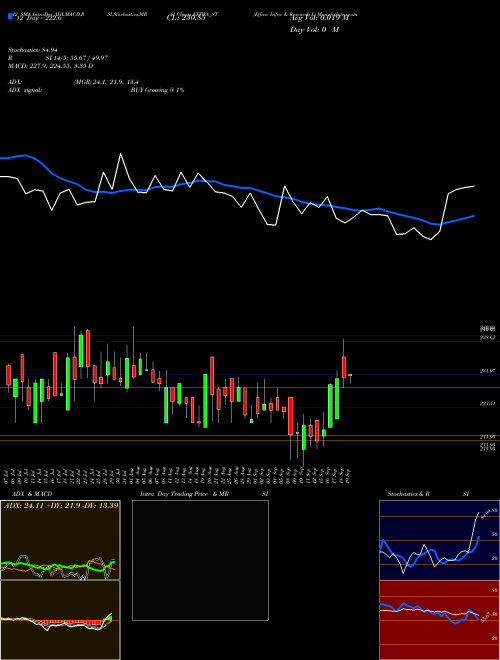The image size is (500, 660).
Task: Select the 'BUY Growing @ 1%' signal text
Action: (x=157, y=90)
